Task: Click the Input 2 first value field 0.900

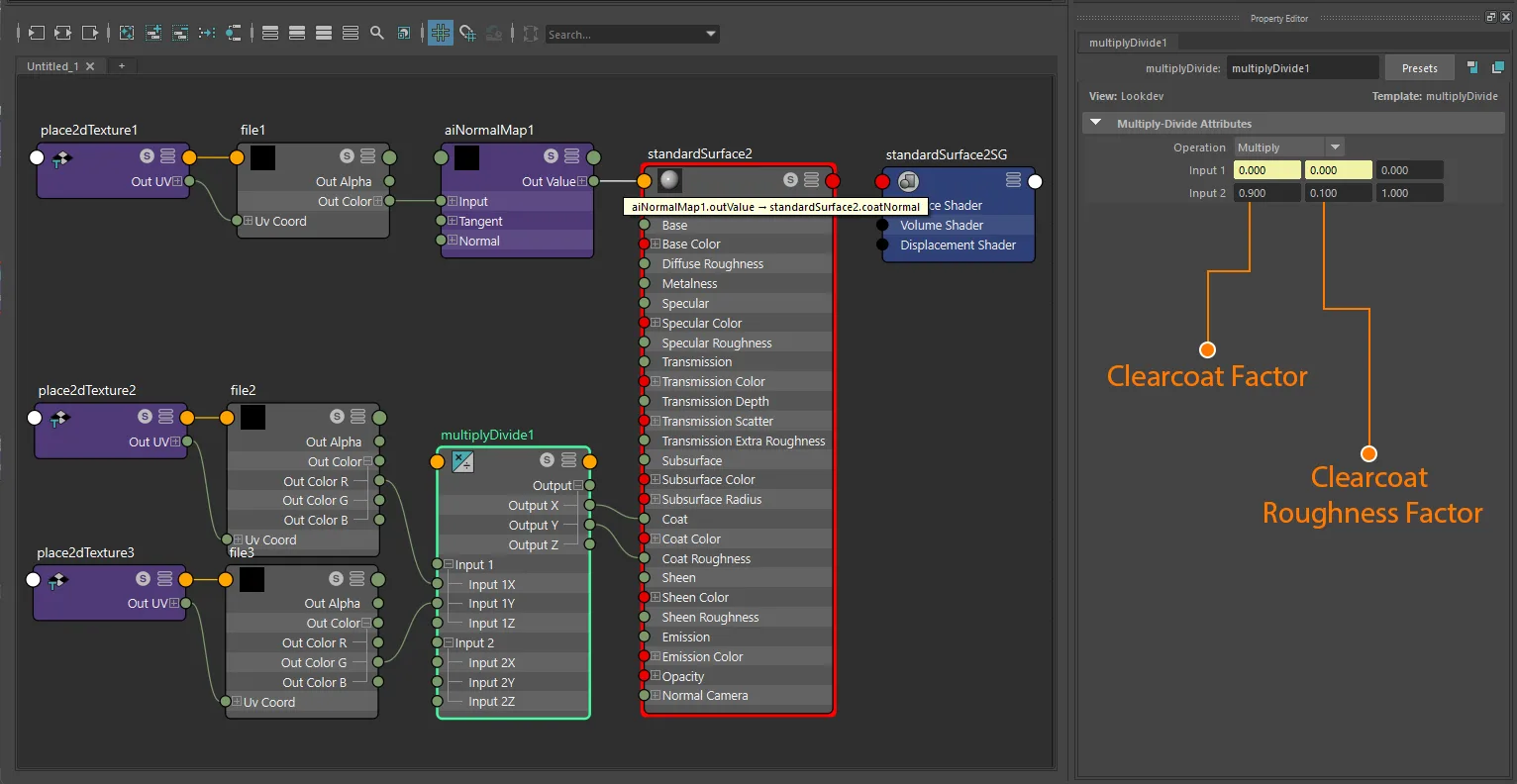Action: (1267, 193)
